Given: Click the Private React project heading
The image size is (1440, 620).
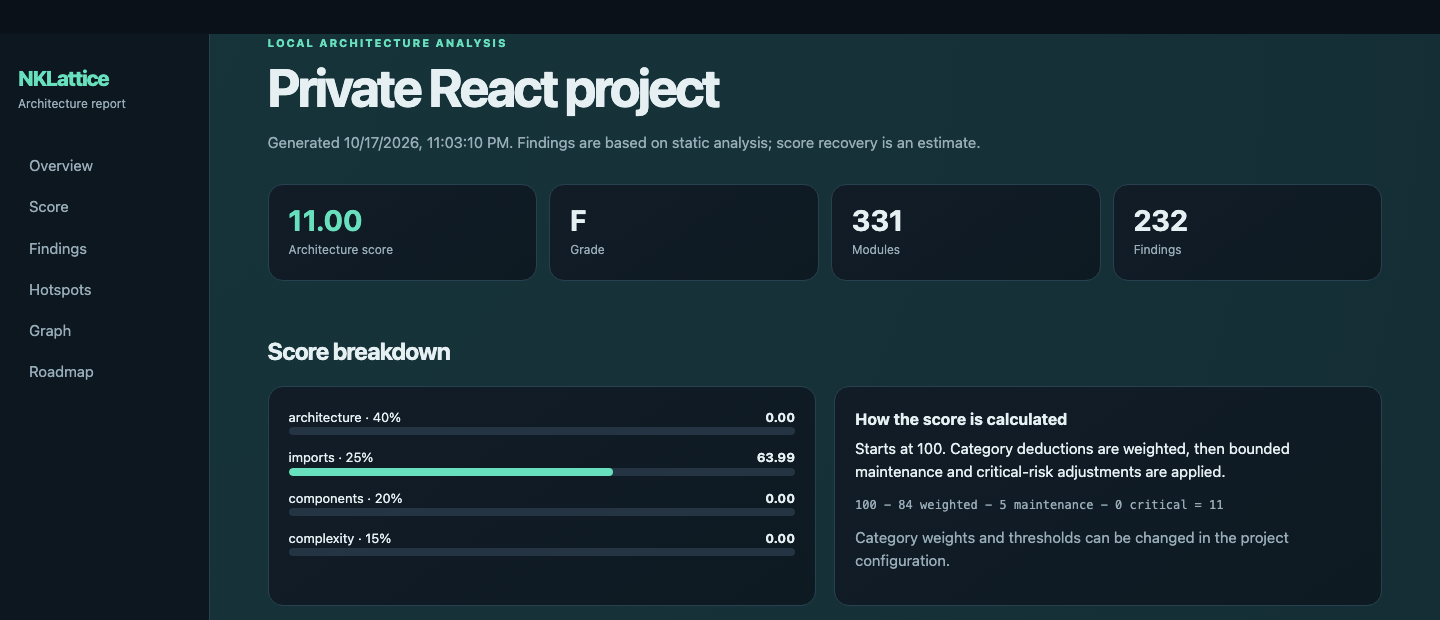Looking at the screenshot, I should coord(493,89).
